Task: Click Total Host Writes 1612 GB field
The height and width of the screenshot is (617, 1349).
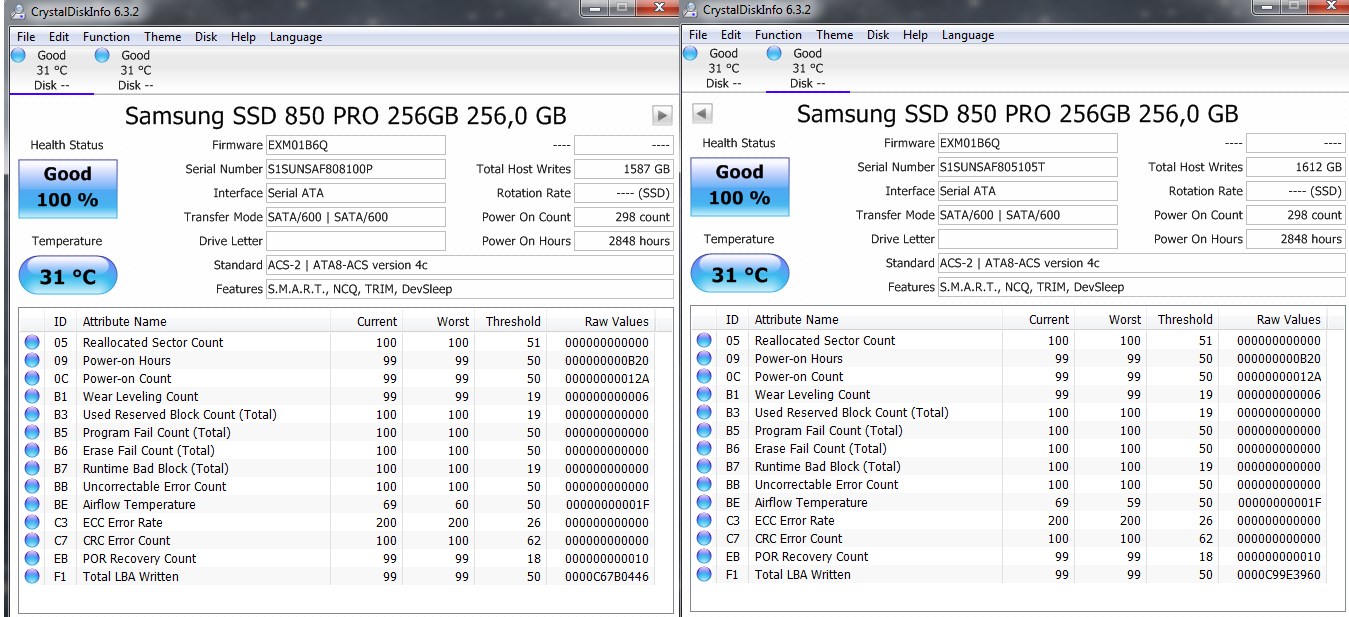Action: coord(1296,167)
